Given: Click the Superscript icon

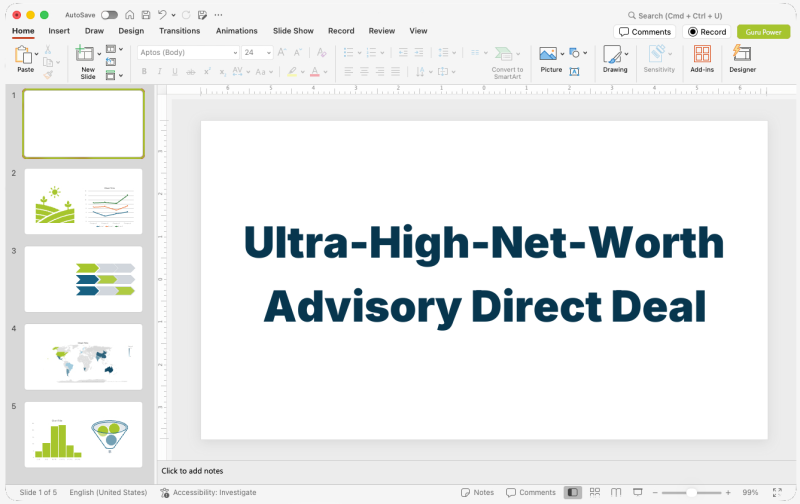Looking at the screenshot, I should click(x=207, y=72).
